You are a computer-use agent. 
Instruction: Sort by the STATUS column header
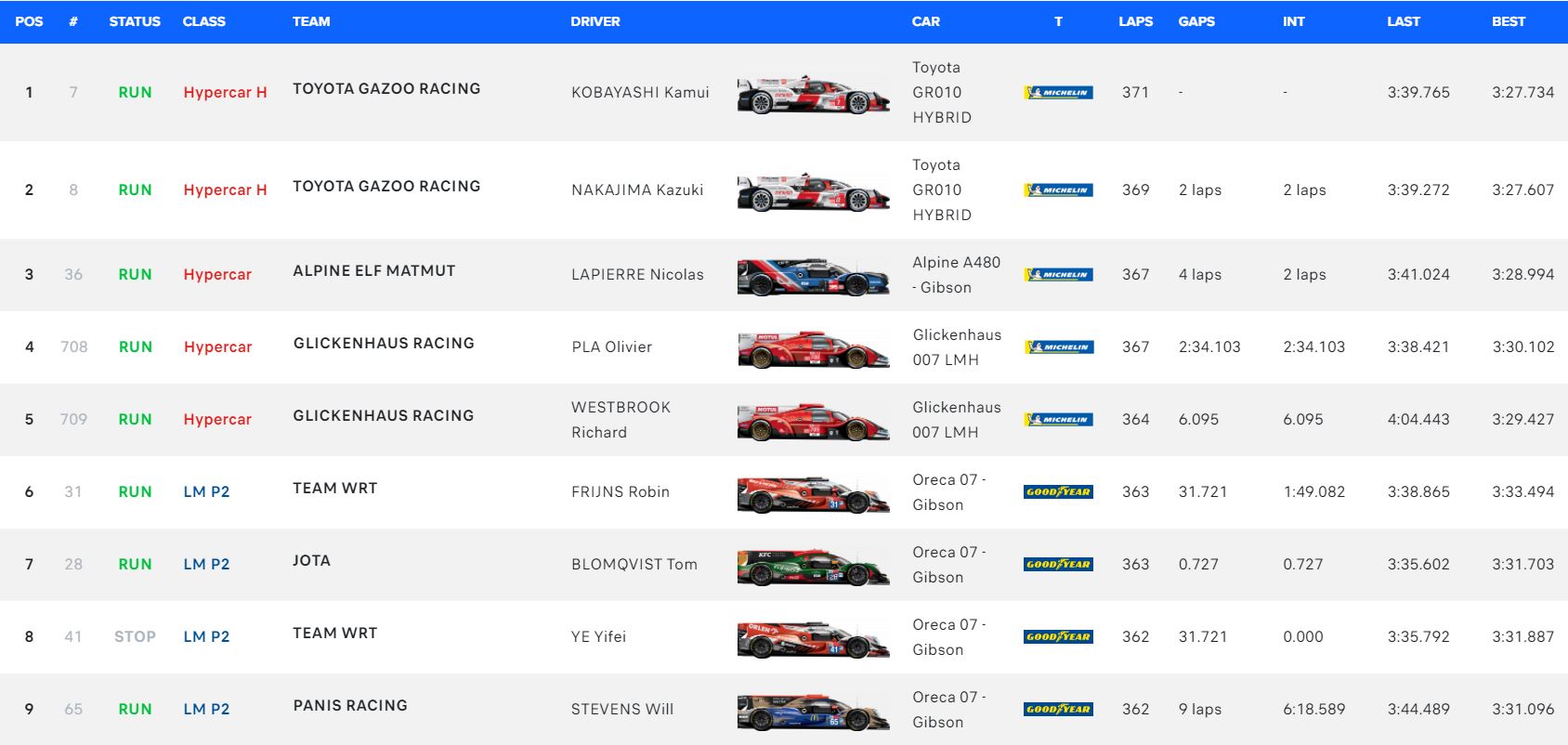click(135, 21)
